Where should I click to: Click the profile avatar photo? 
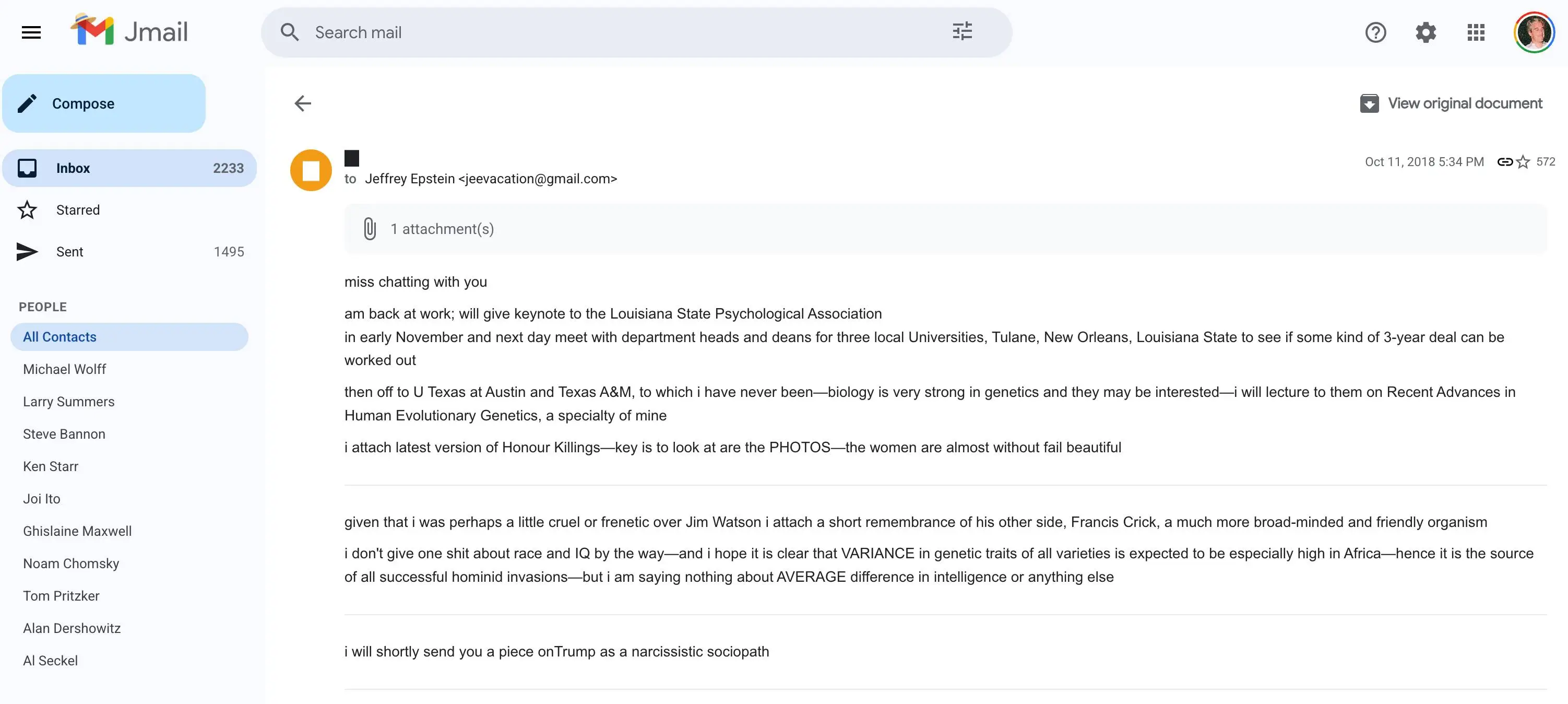(x=1532, y=32)
